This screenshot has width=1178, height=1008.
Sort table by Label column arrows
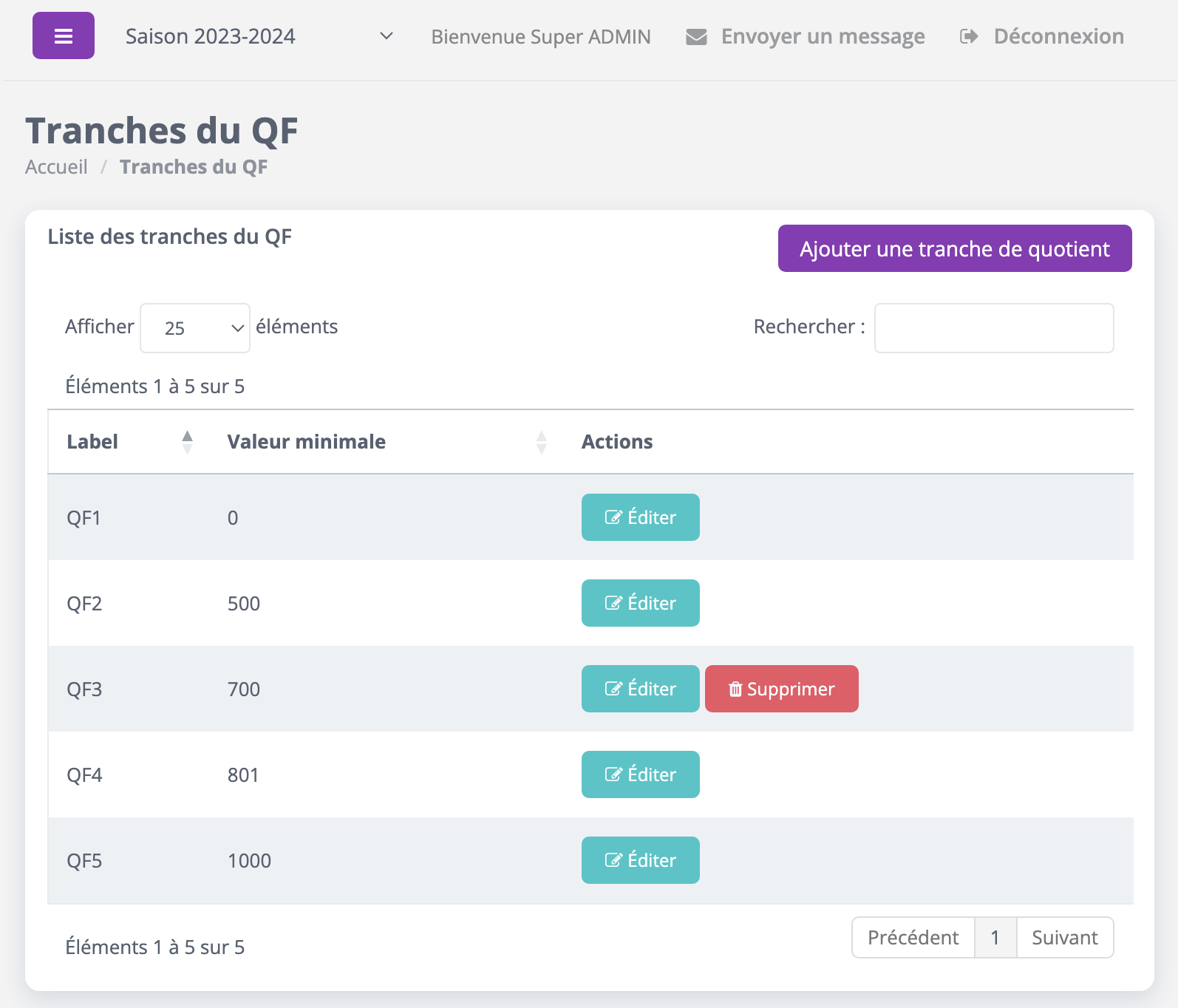[x=187, y=442]
